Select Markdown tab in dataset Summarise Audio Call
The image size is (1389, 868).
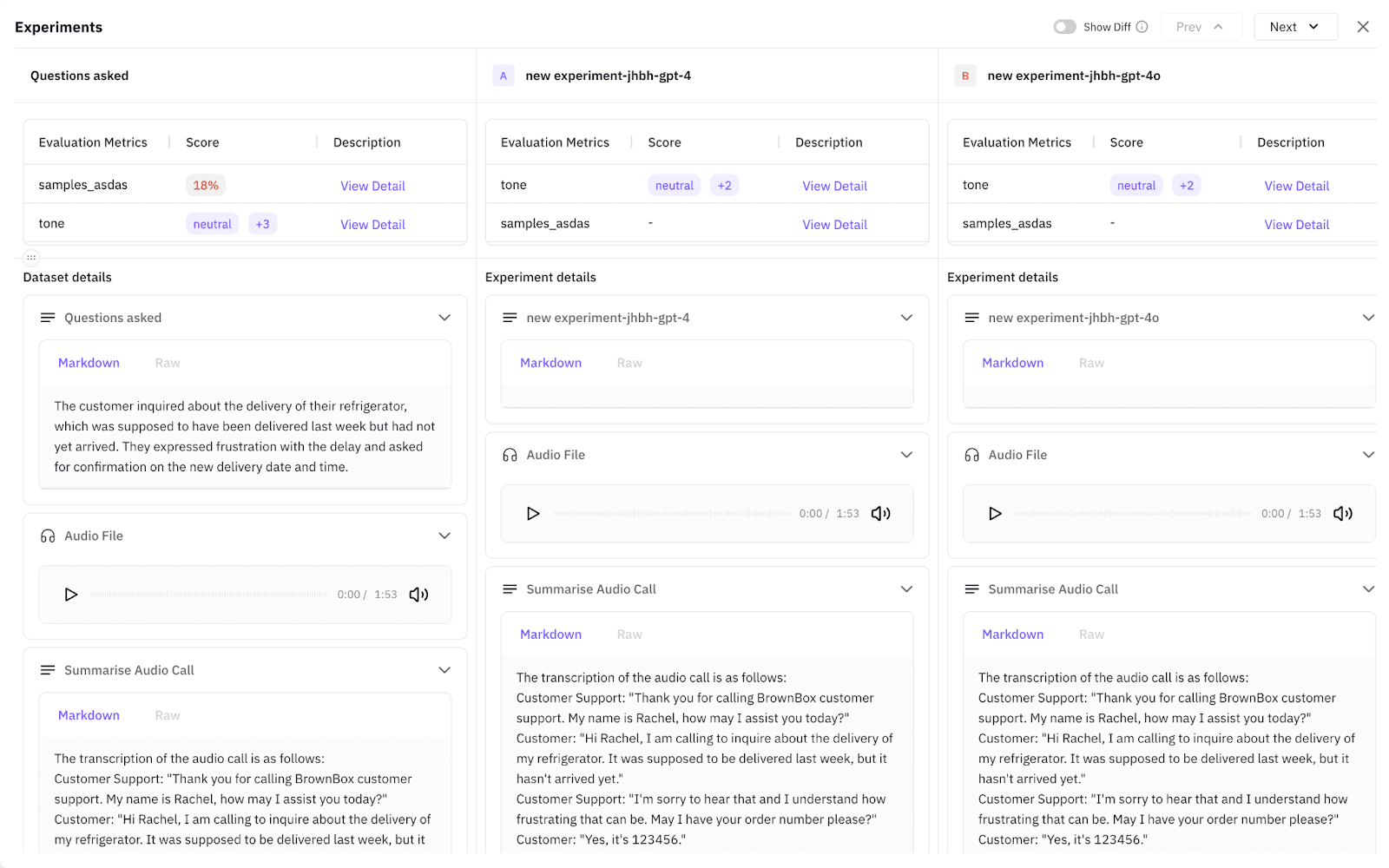(89, 715)
